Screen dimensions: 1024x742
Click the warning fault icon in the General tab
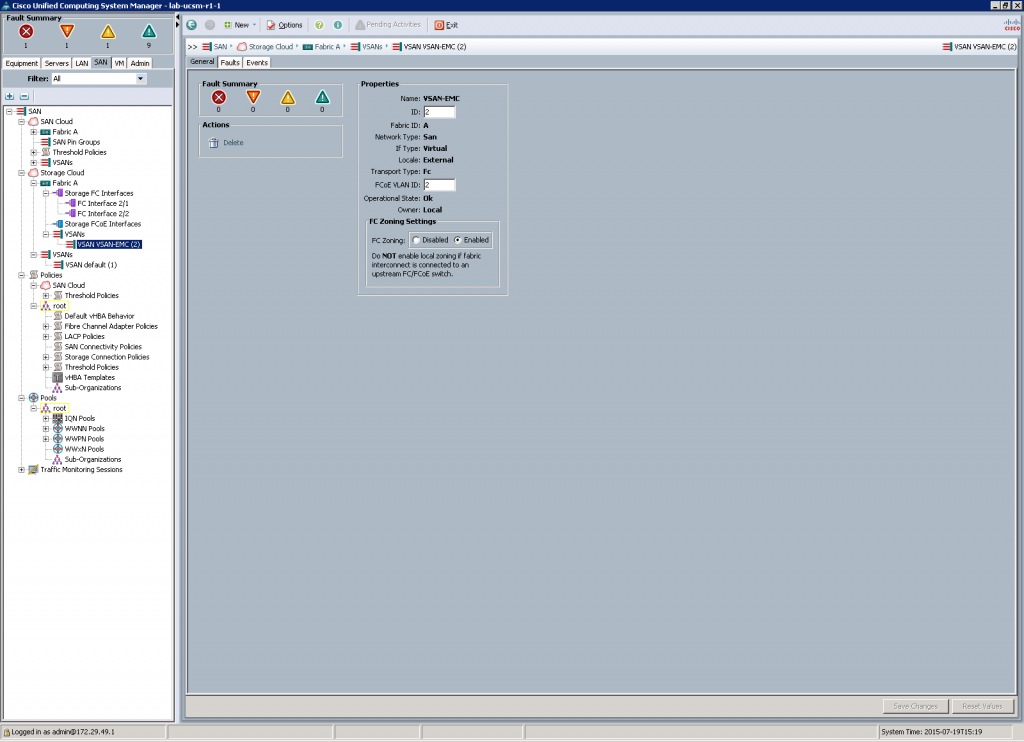point(323,97)
